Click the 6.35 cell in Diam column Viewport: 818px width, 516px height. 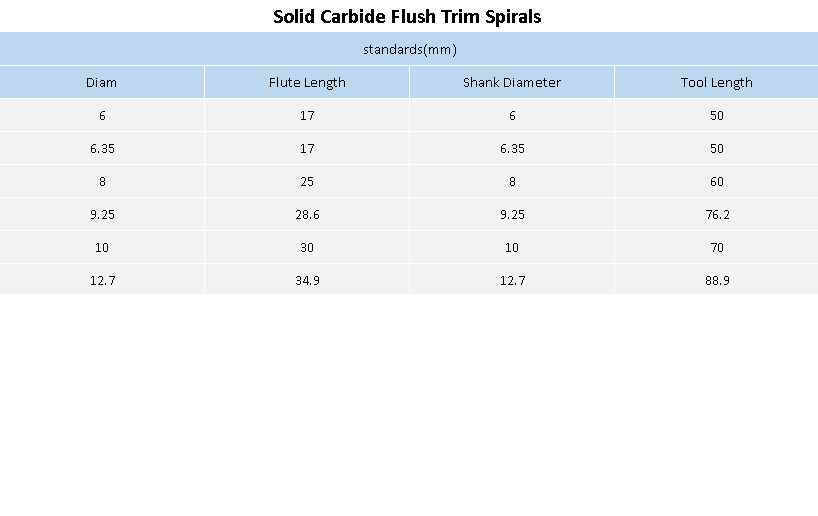click(x=102, y=148)
